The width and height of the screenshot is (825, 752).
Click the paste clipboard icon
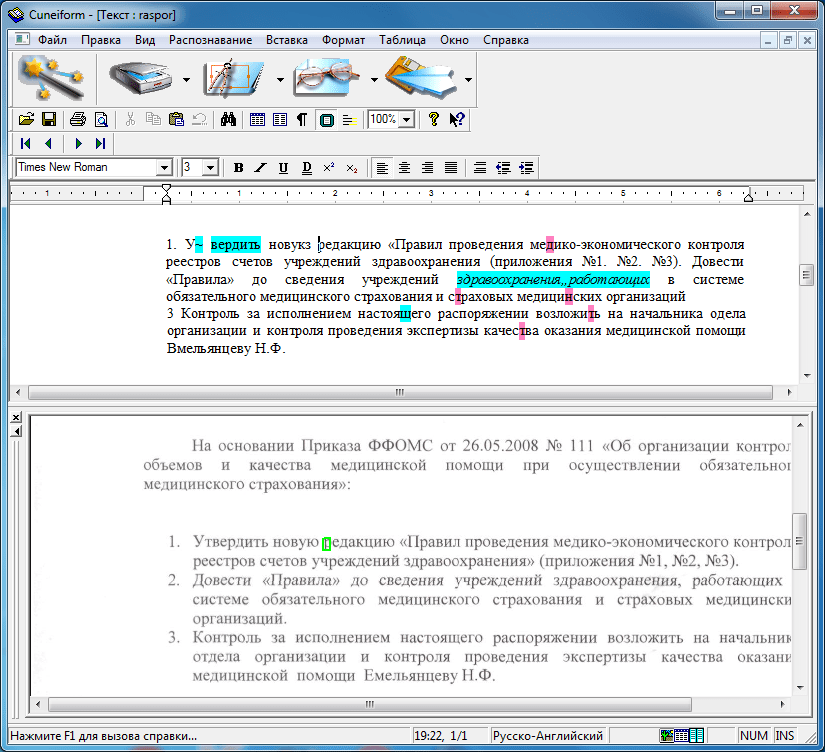coord(176,120)
